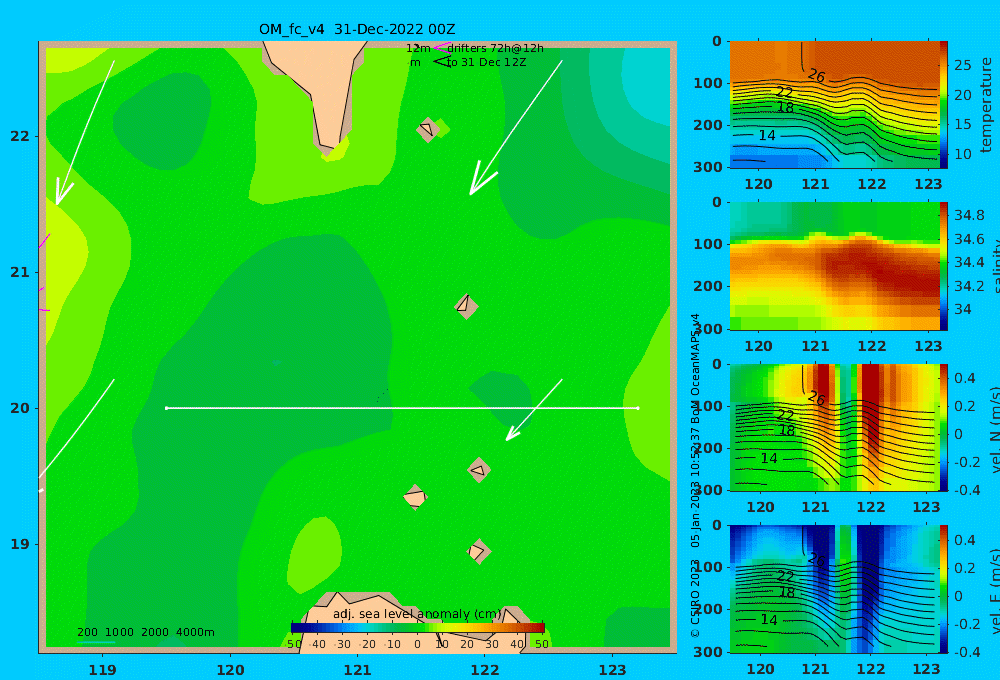Click the -0.4 tick on vel. N colorbar
Screen dimensions: 1000x680
967,490
